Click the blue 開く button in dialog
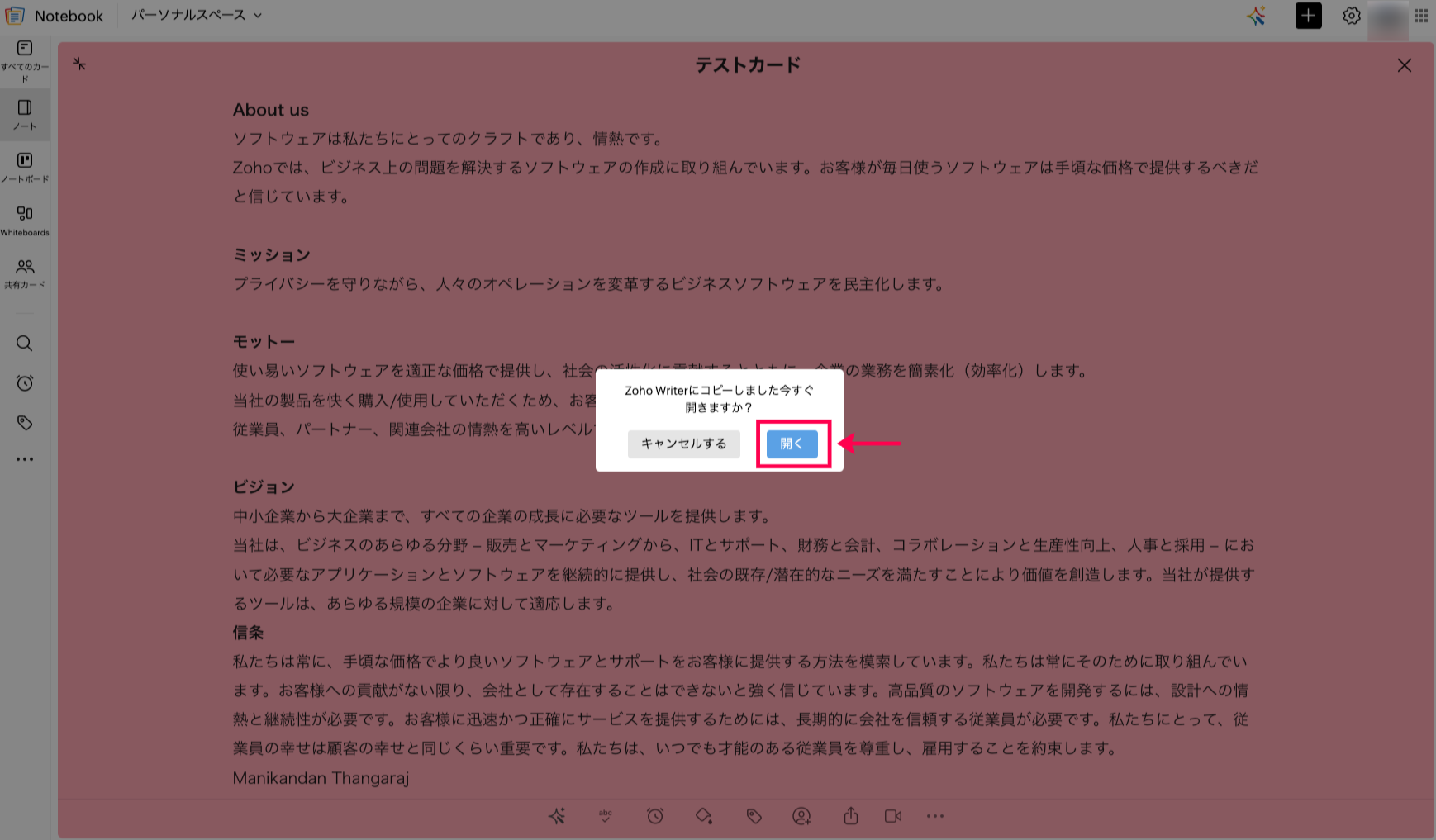Screen dimensions: 1436x840 tap(792, 444)
